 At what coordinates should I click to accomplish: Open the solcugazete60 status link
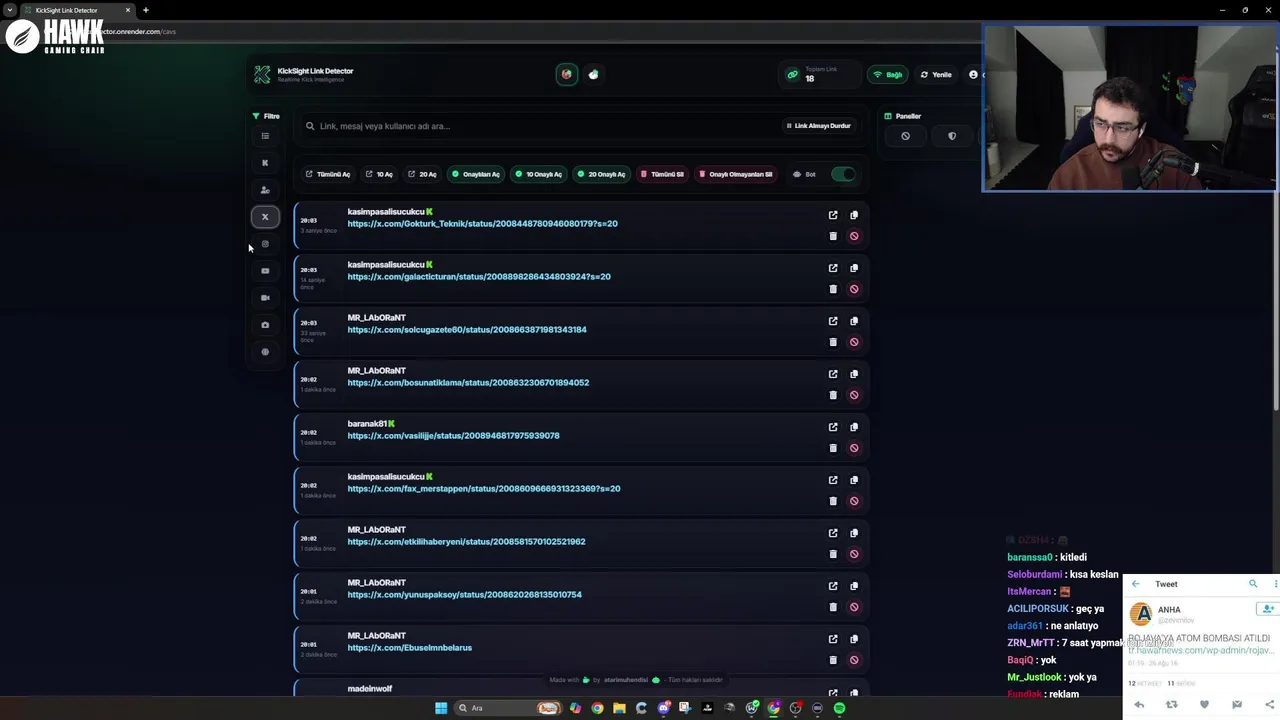pyautogui.click(x=467, y=330)
